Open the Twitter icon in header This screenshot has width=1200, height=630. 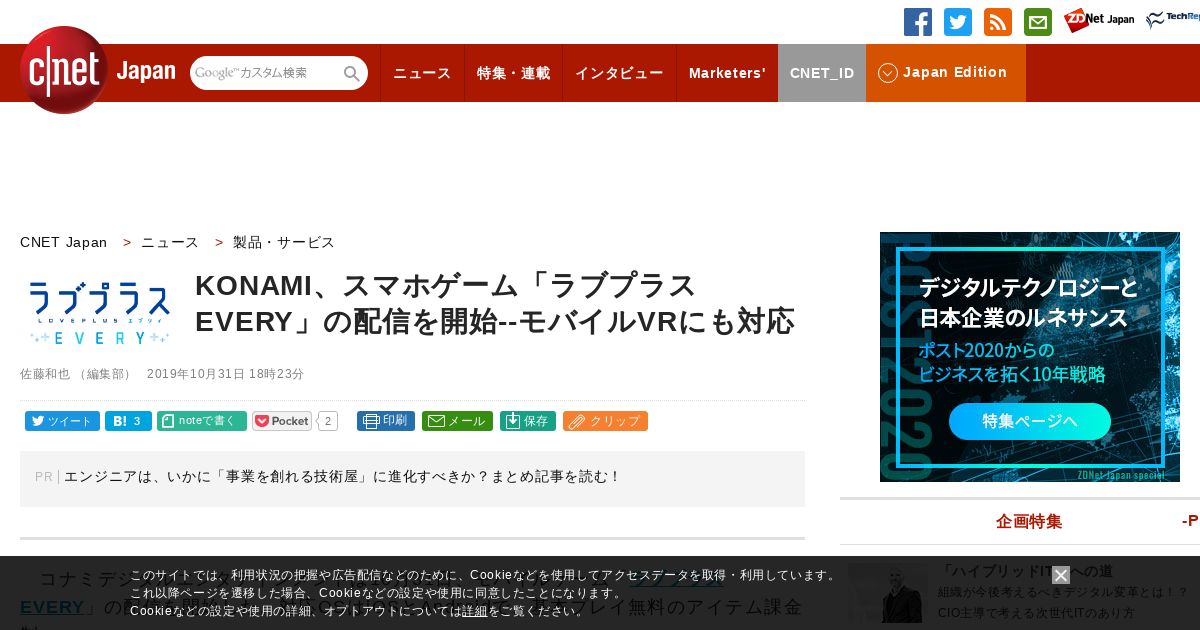tap(958, 22)
